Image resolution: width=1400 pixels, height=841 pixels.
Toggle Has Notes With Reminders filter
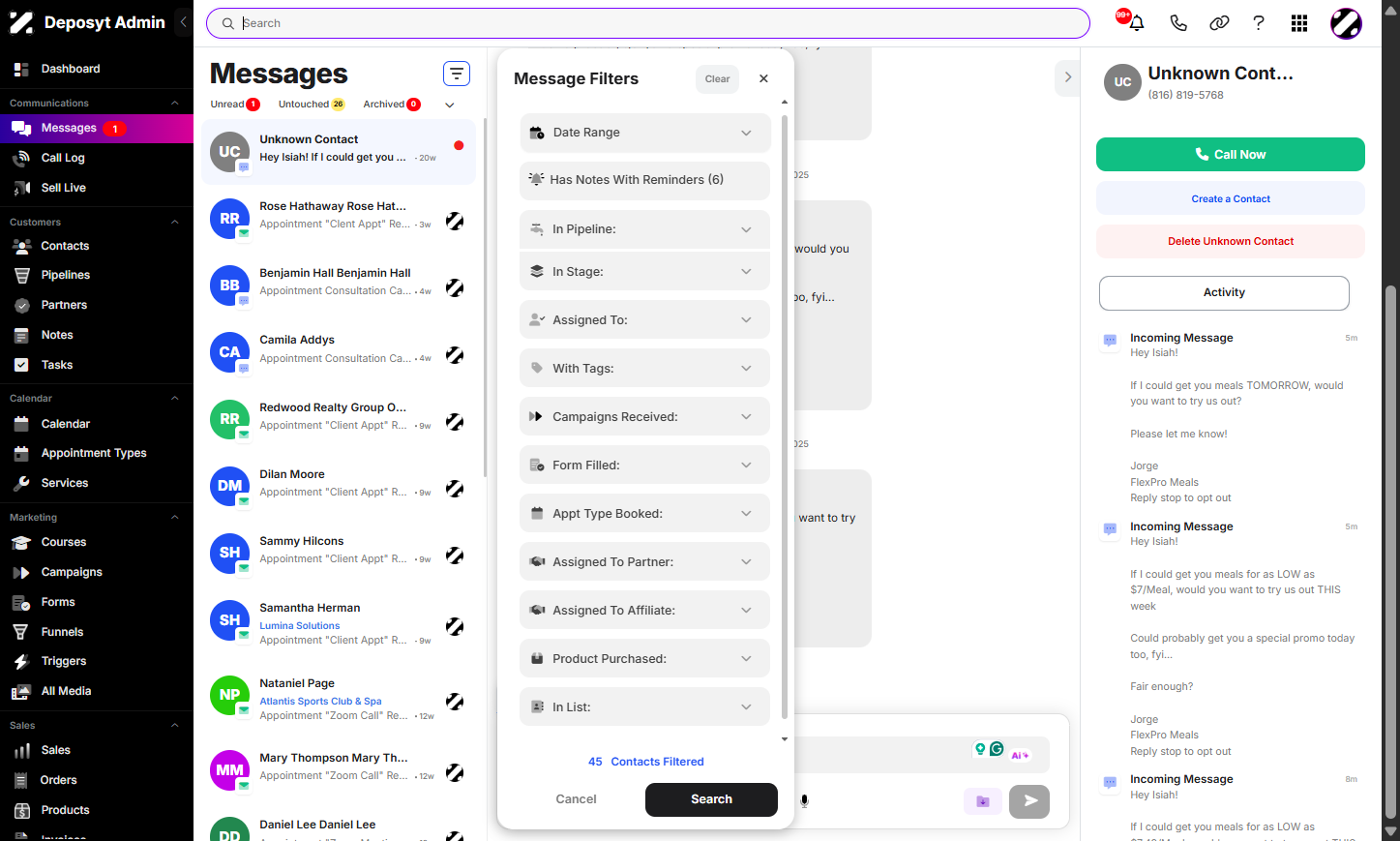click(x=644, y=180)
